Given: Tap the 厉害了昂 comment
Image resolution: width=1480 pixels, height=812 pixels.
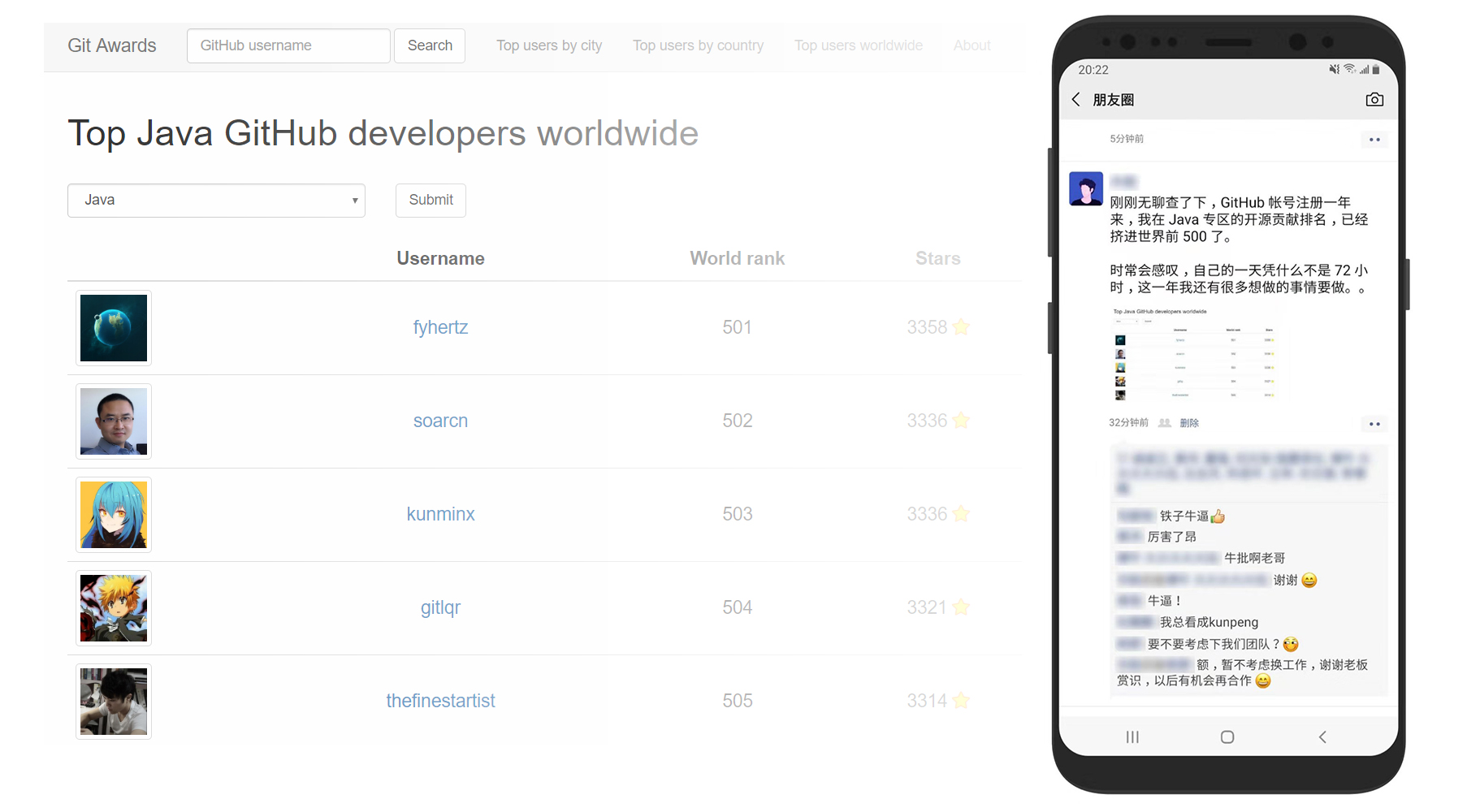Looking at the screenshot, I should 1171,537.
